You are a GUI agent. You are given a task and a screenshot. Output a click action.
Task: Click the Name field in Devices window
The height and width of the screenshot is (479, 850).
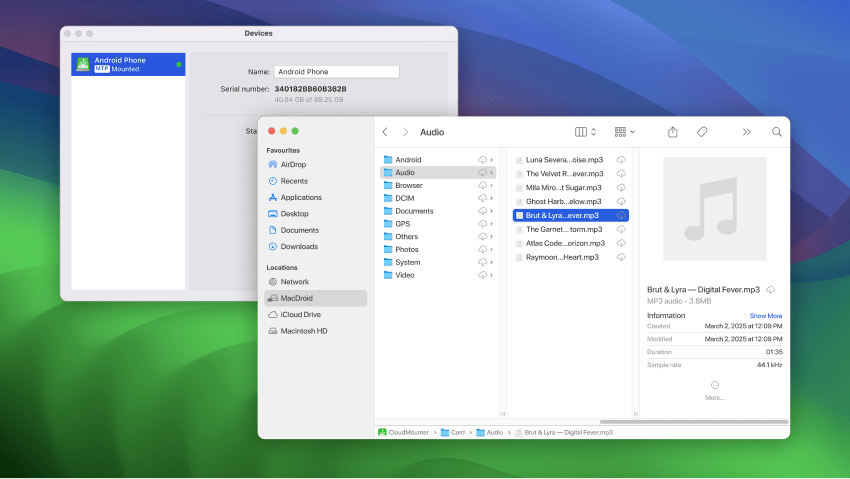pos(337,72)
